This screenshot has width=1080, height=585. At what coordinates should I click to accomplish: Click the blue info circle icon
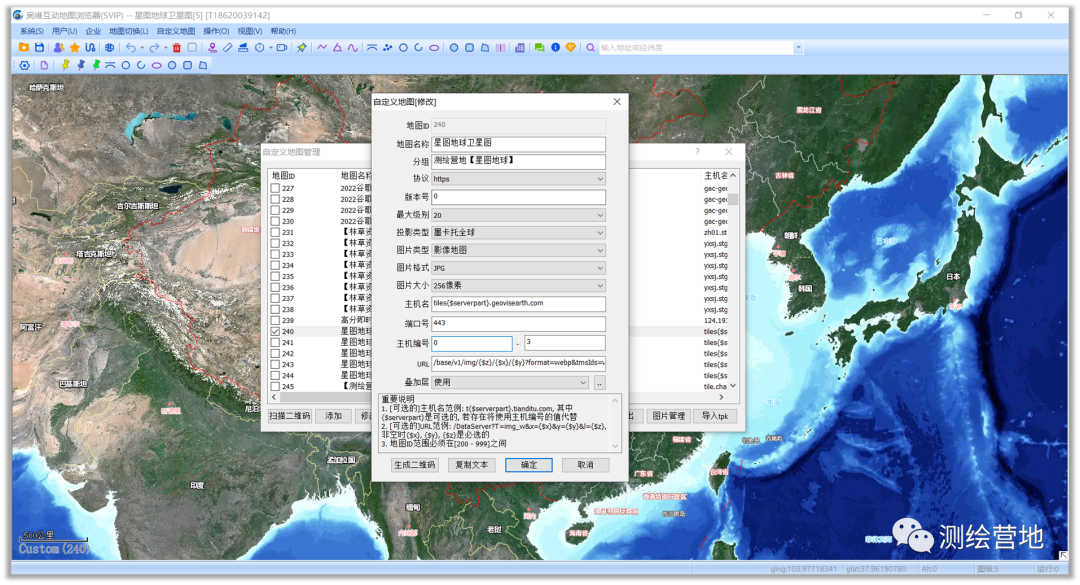(x=555, y=48)
